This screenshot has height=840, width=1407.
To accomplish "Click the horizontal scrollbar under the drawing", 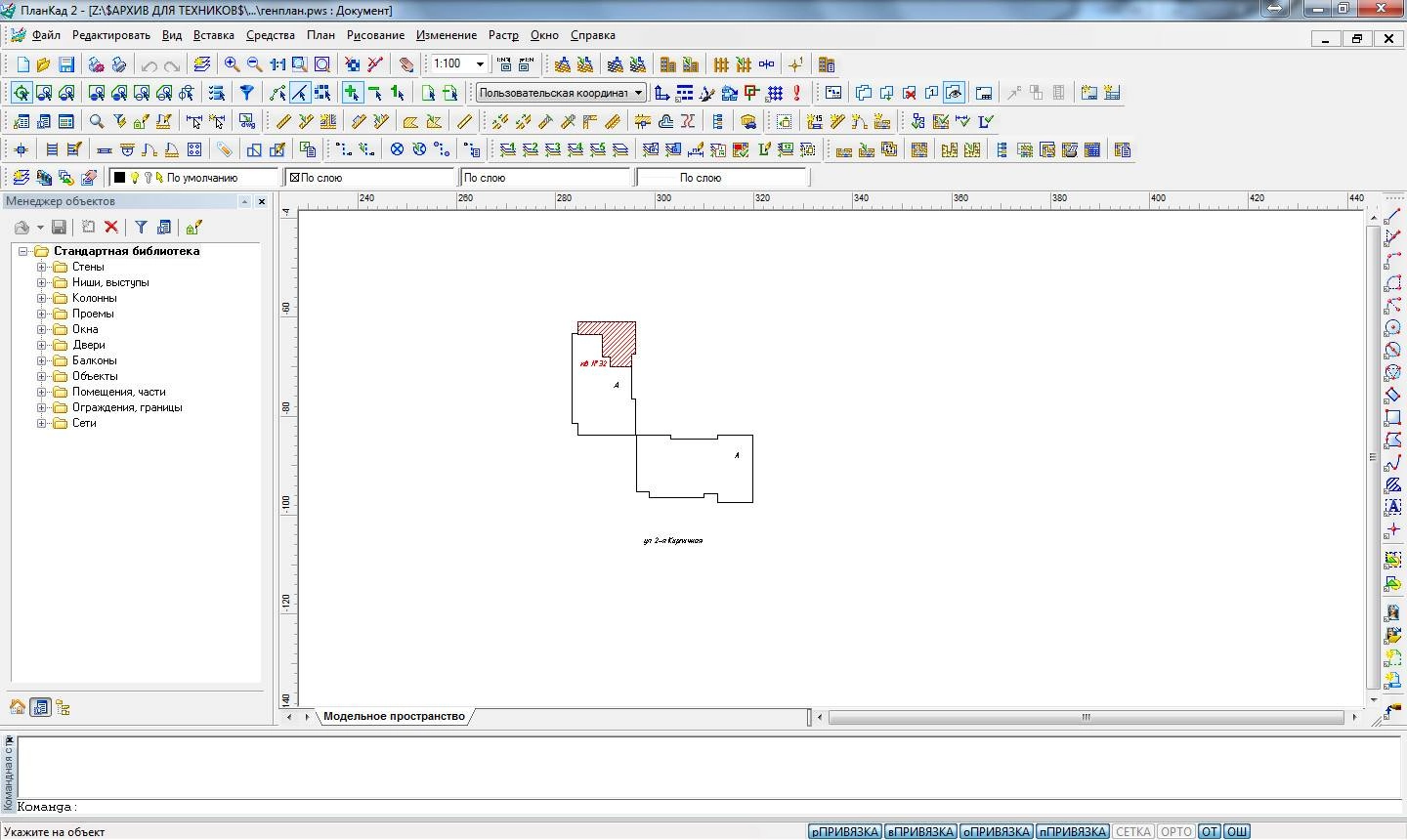I will [1086, 717].
